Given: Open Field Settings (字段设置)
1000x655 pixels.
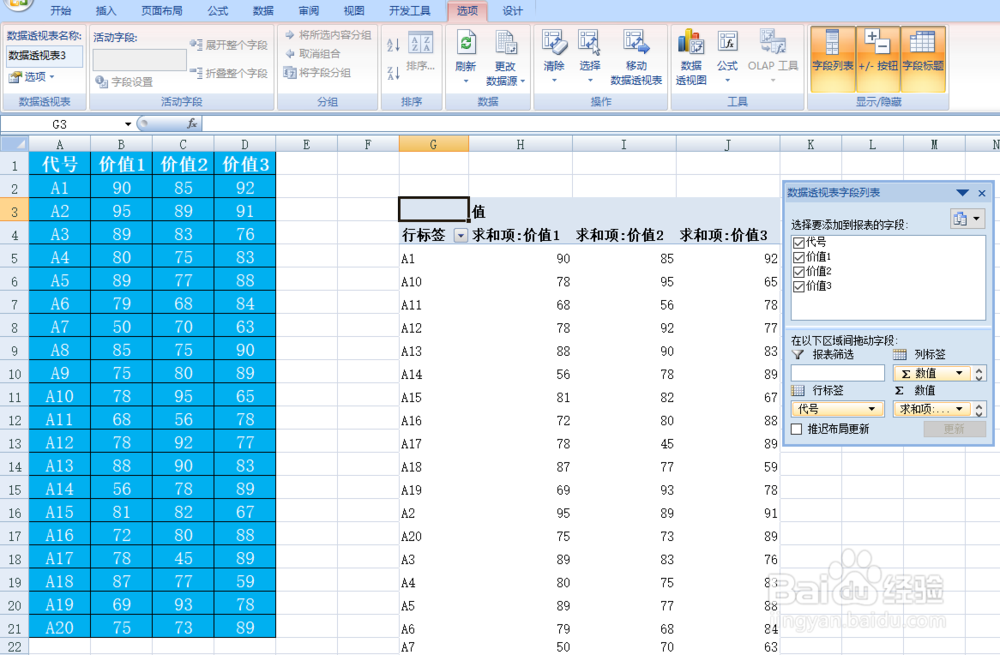Looking at the screenshot, I should (x=124, y=82).
